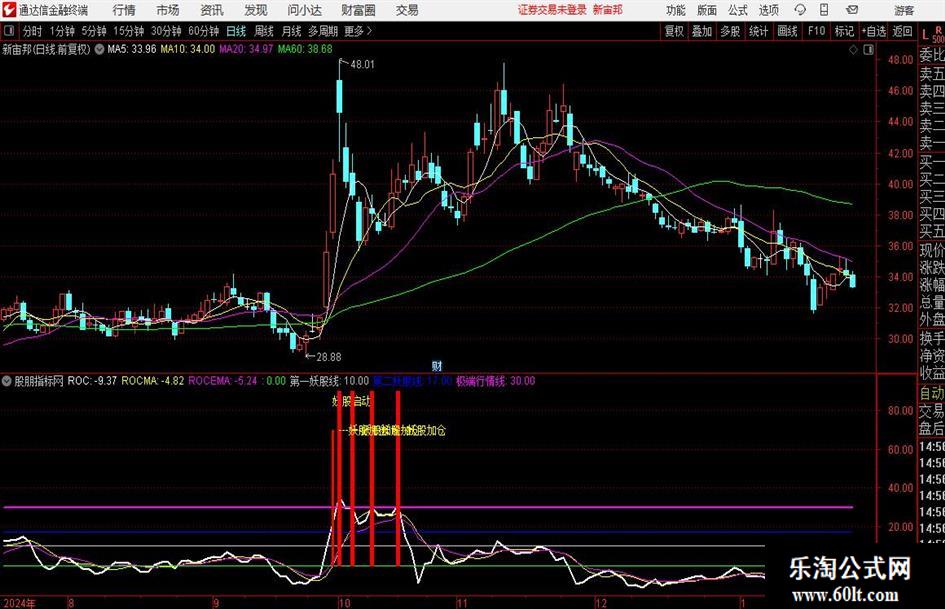The image size is (945, 609).
Task: Select the 月线 monthly period tab
Action: coord(292,31)
